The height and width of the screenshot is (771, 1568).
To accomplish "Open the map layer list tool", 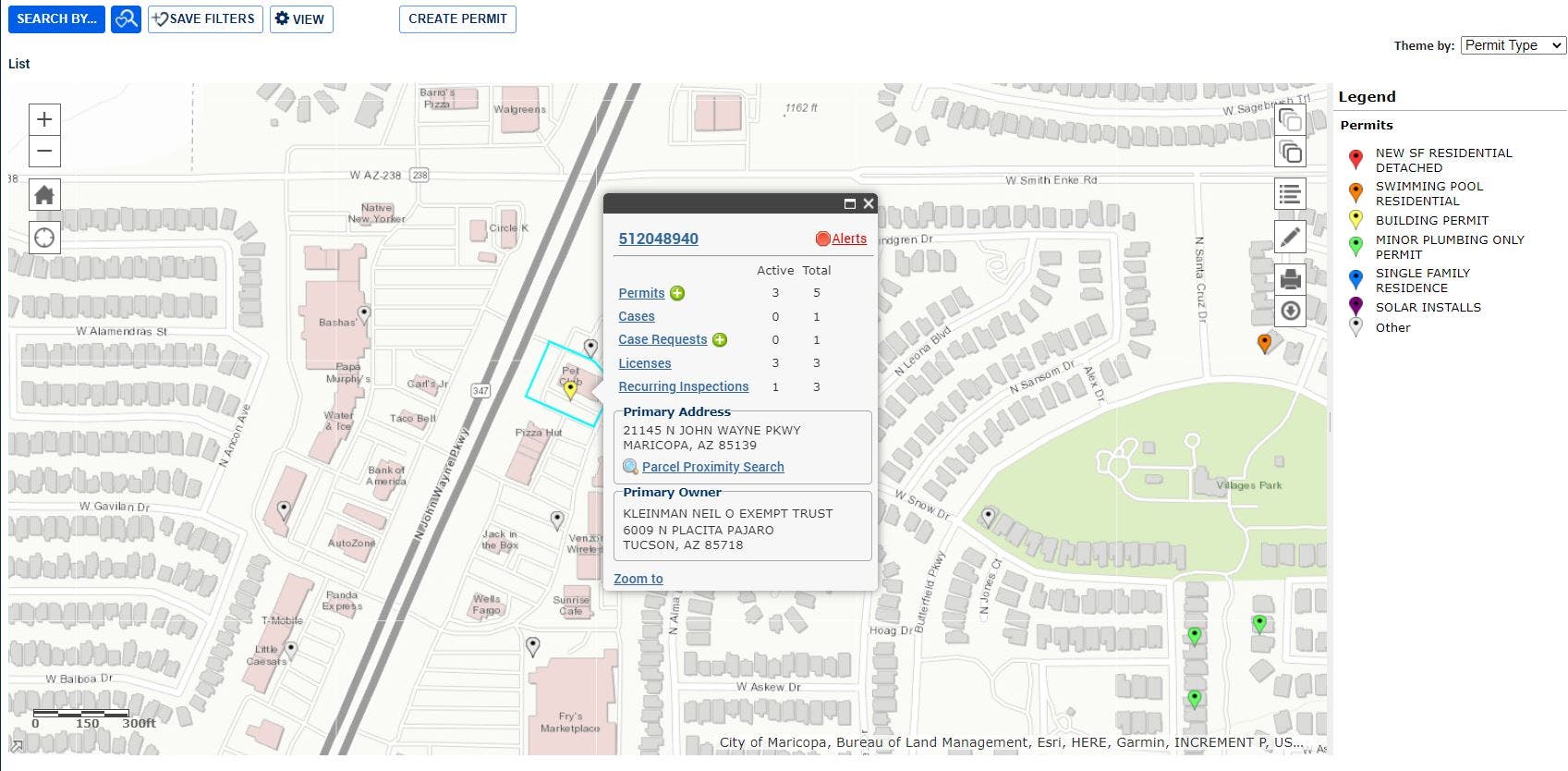I will [1290, 194].
